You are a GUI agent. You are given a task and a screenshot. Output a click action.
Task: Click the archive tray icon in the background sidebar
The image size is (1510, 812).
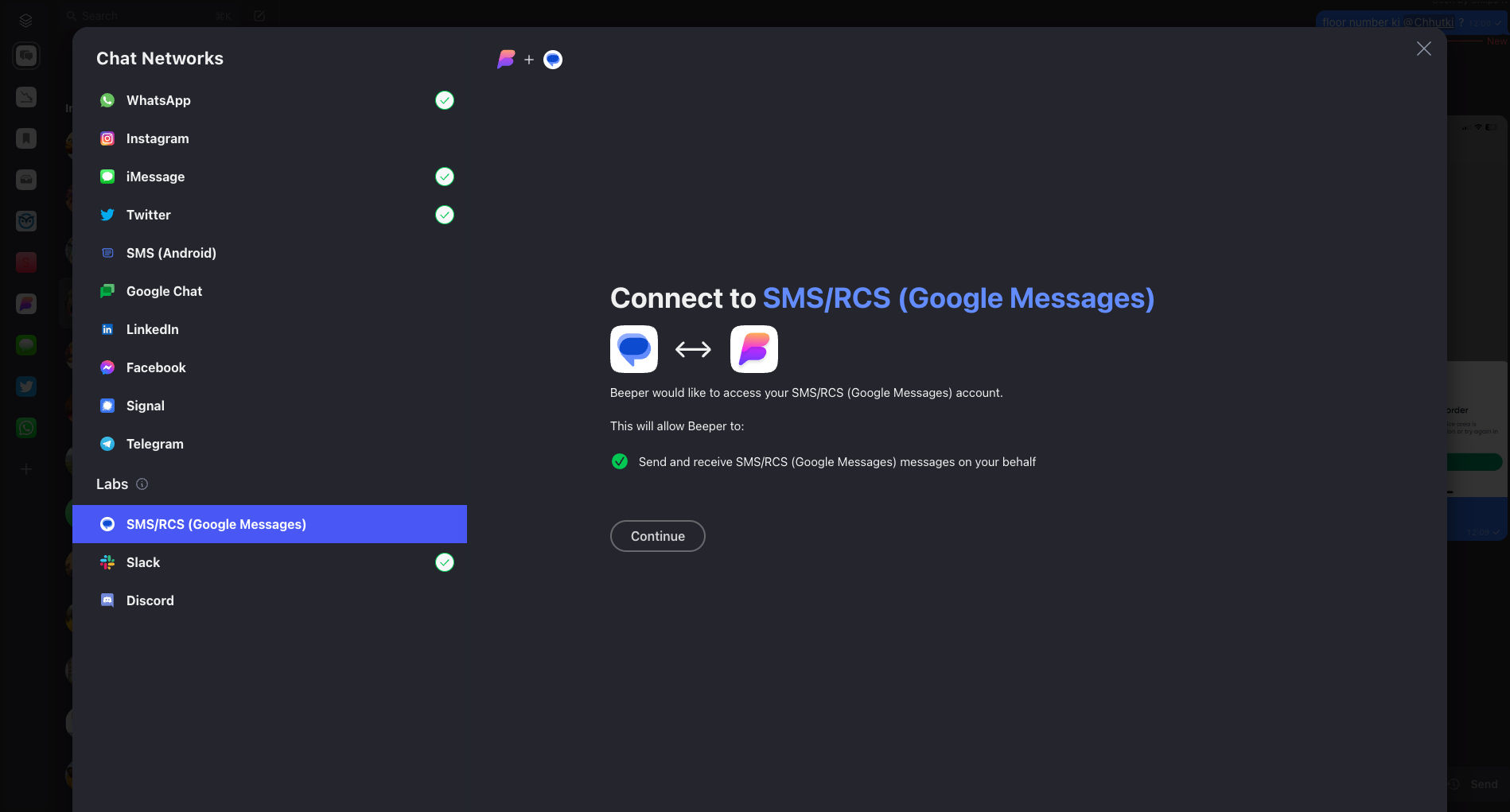[26, 180]
